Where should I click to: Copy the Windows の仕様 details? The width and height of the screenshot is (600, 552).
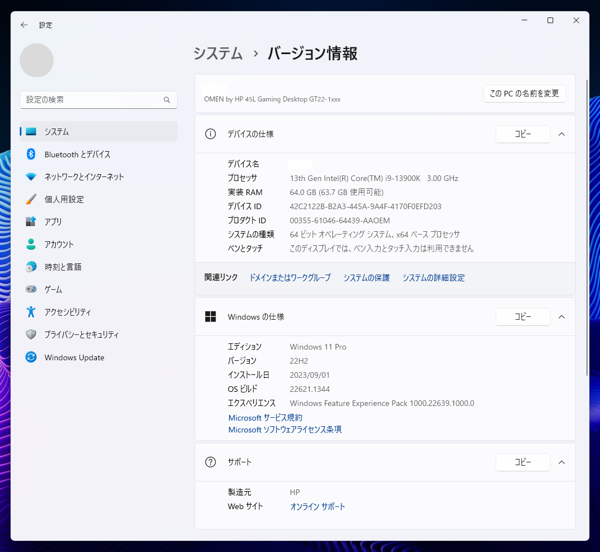point(523,317)
